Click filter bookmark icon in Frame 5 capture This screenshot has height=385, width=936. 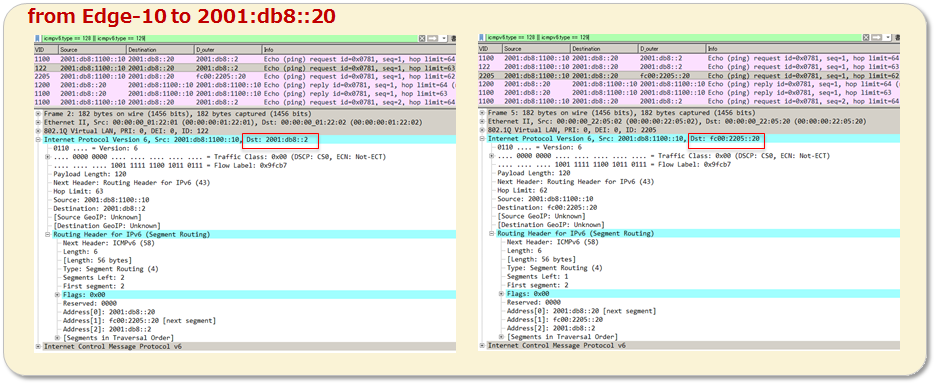coord(482,38)
